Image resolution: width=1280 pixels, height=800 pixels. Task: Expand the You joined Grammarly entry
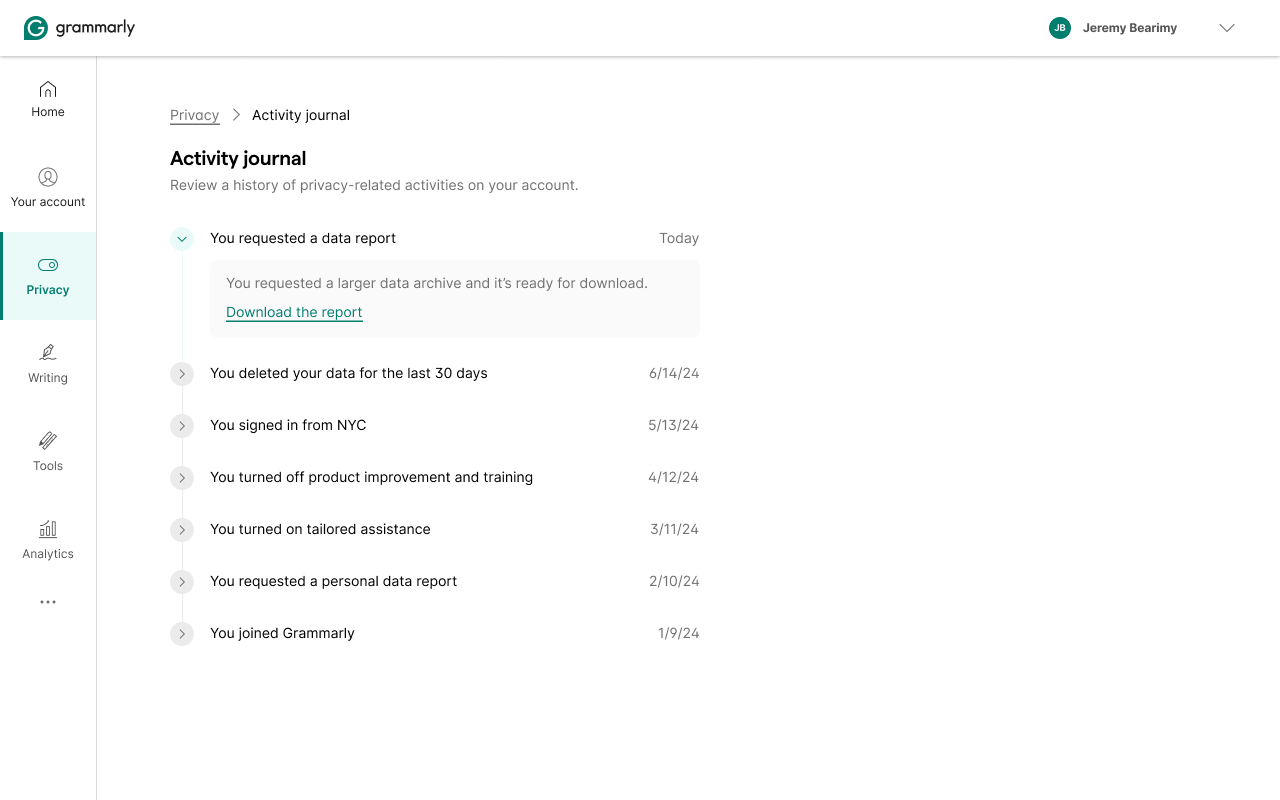(x=181, y=634)
